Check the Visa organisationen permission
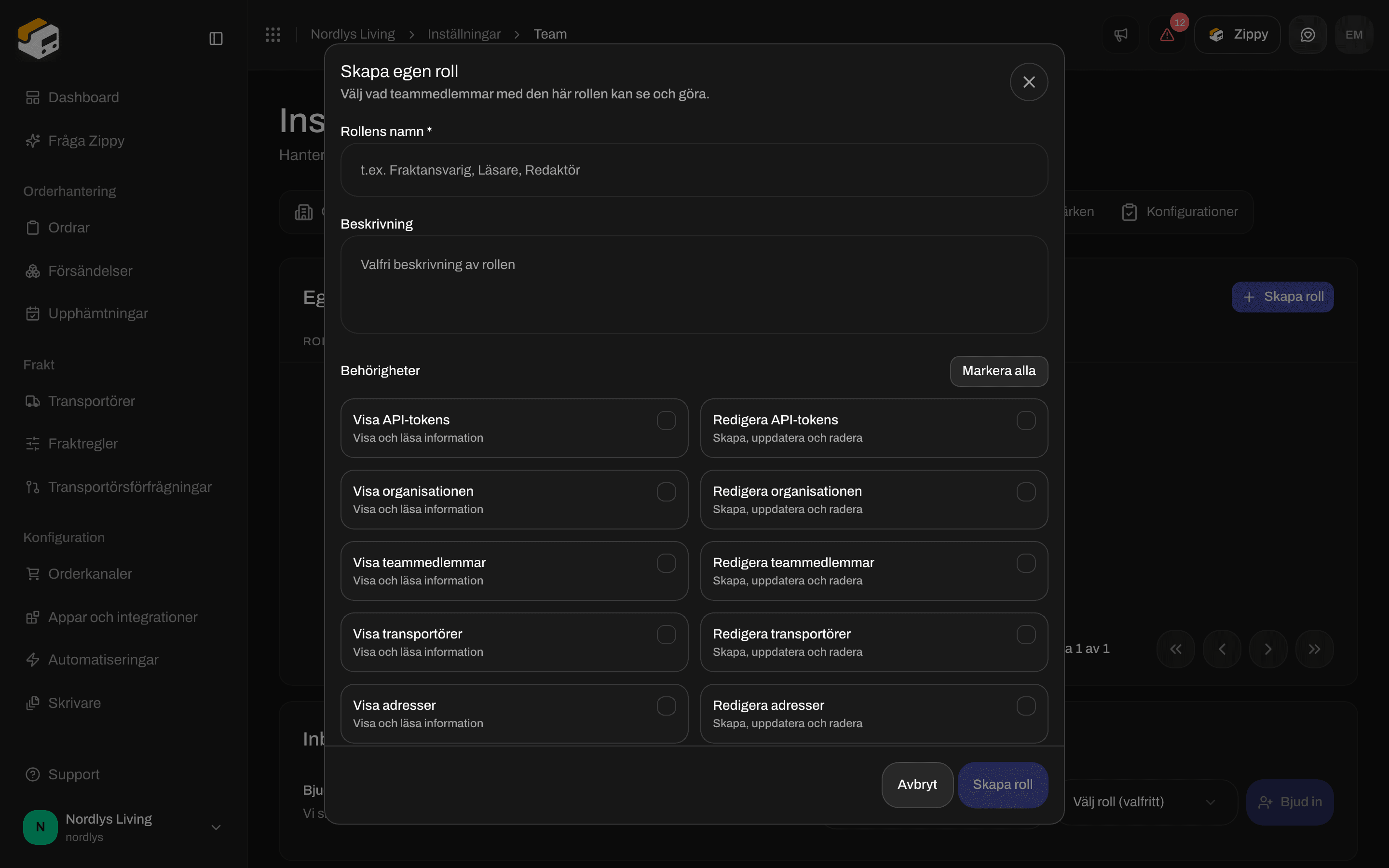1389x868 pixels. (x=666, y=492)
